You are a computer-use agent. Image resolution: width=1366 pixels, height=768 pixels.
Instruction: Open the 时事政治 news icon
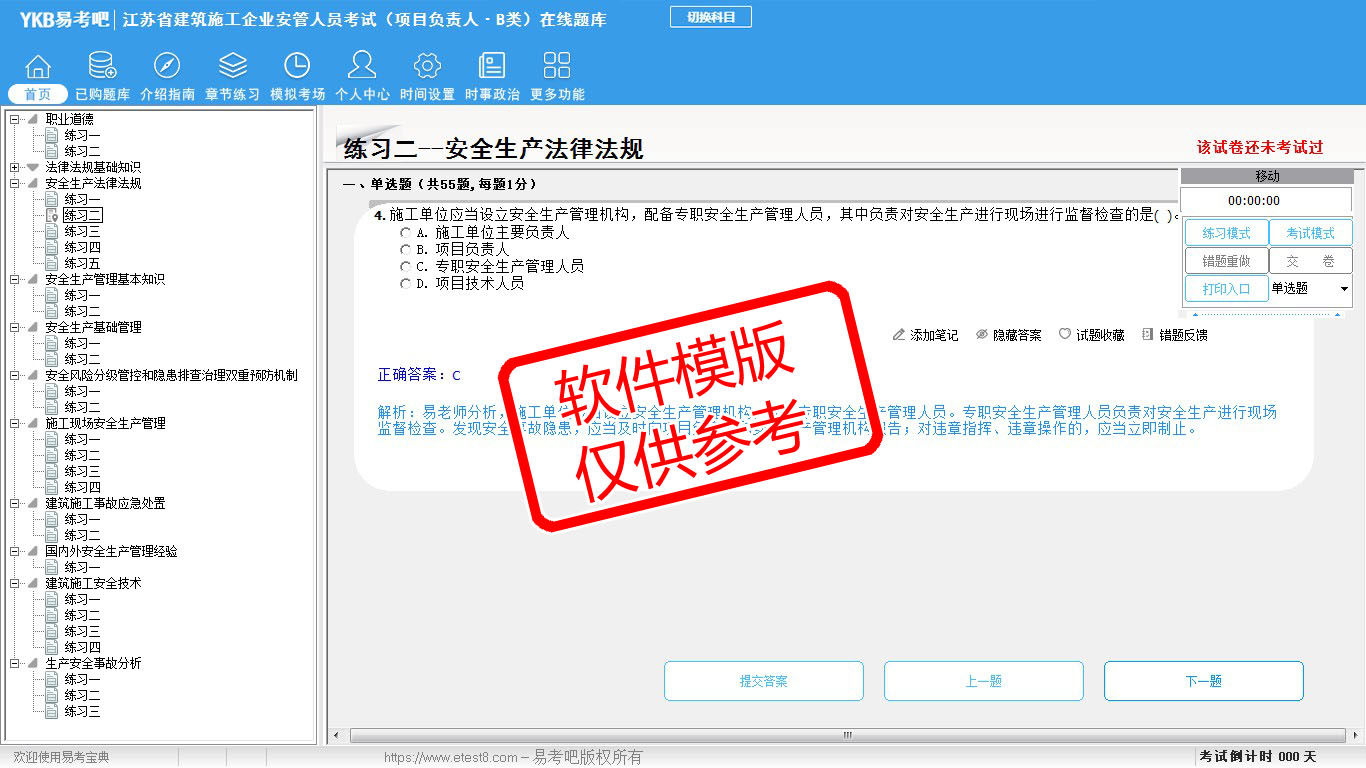point(492,66)
